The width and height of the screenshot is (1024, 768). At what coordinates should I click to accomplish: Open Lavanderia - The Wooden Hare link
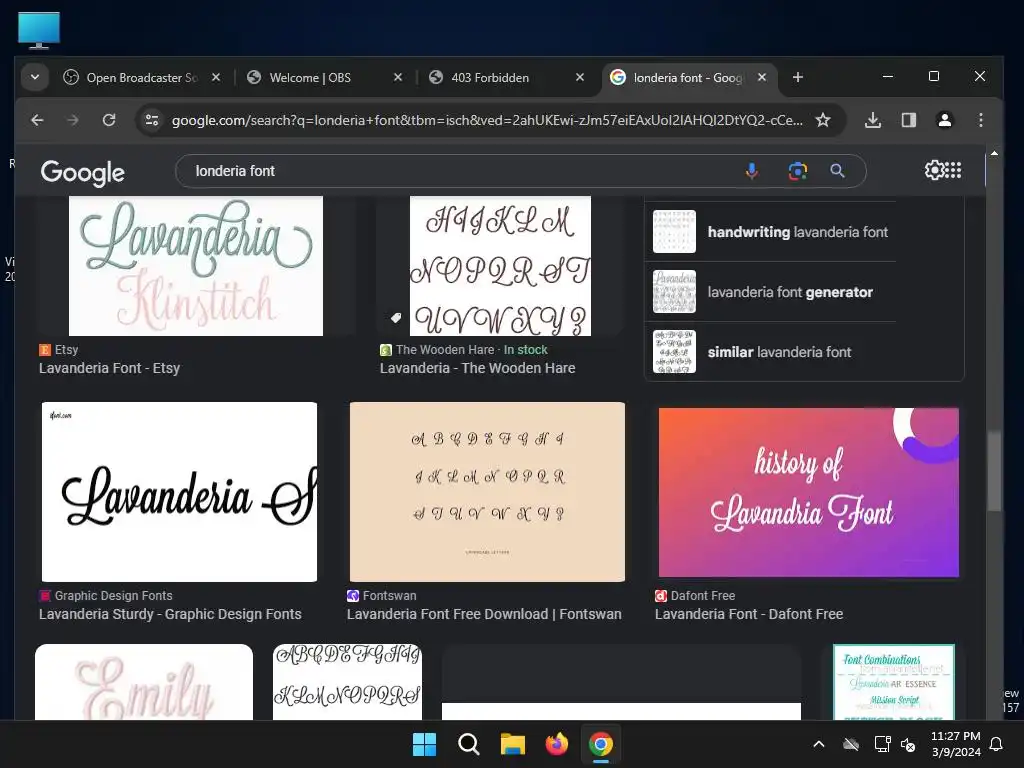point(477,368)
